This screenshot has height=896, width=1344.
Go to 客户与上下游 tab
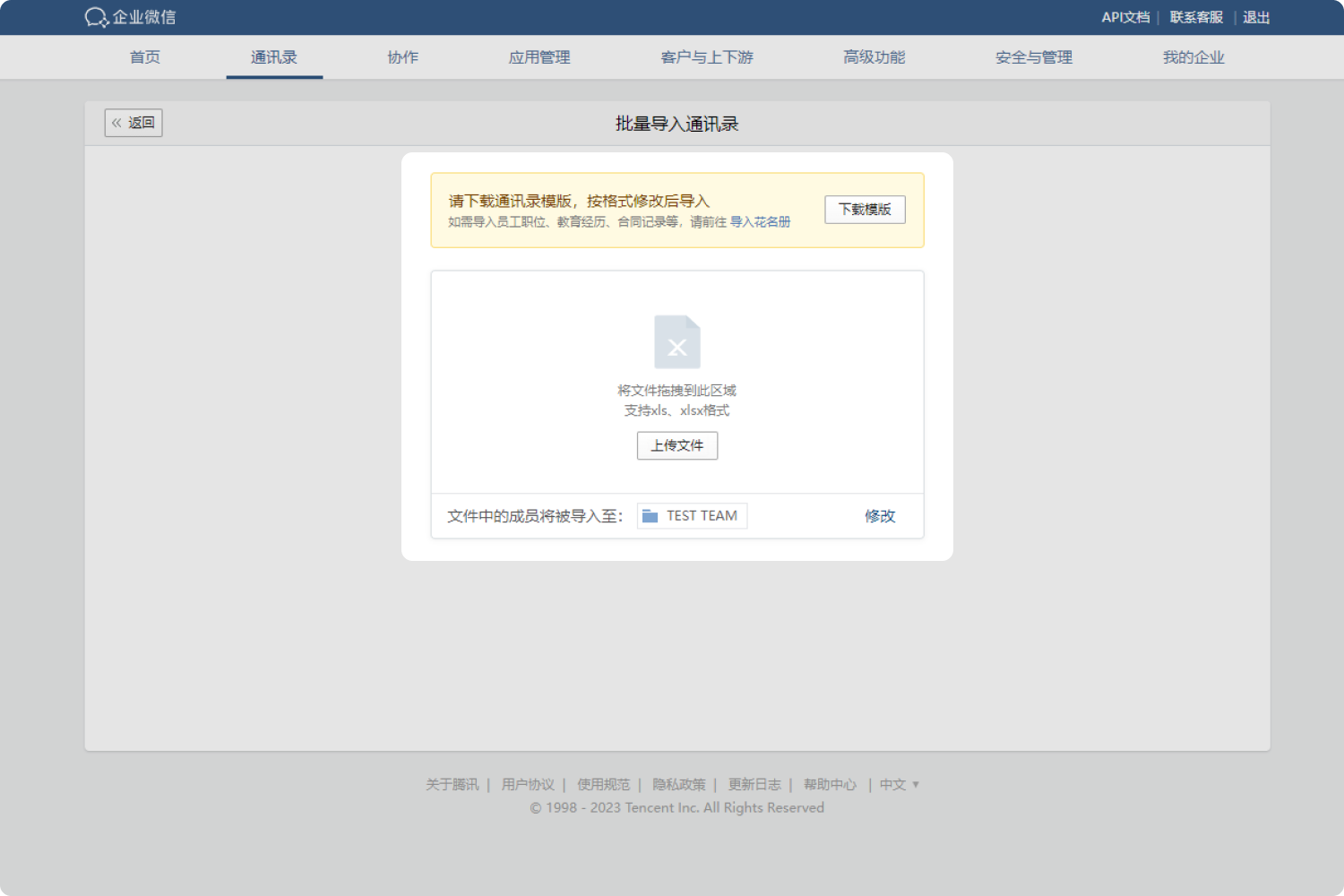(x=707, y=57)
